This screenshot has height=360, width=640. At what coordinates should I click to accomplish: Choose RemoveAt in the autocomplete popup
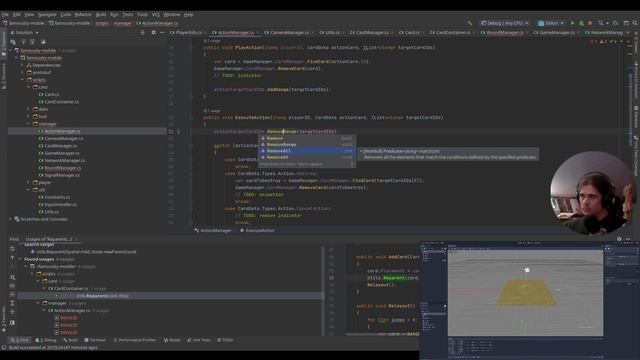(x=307, y=157)
